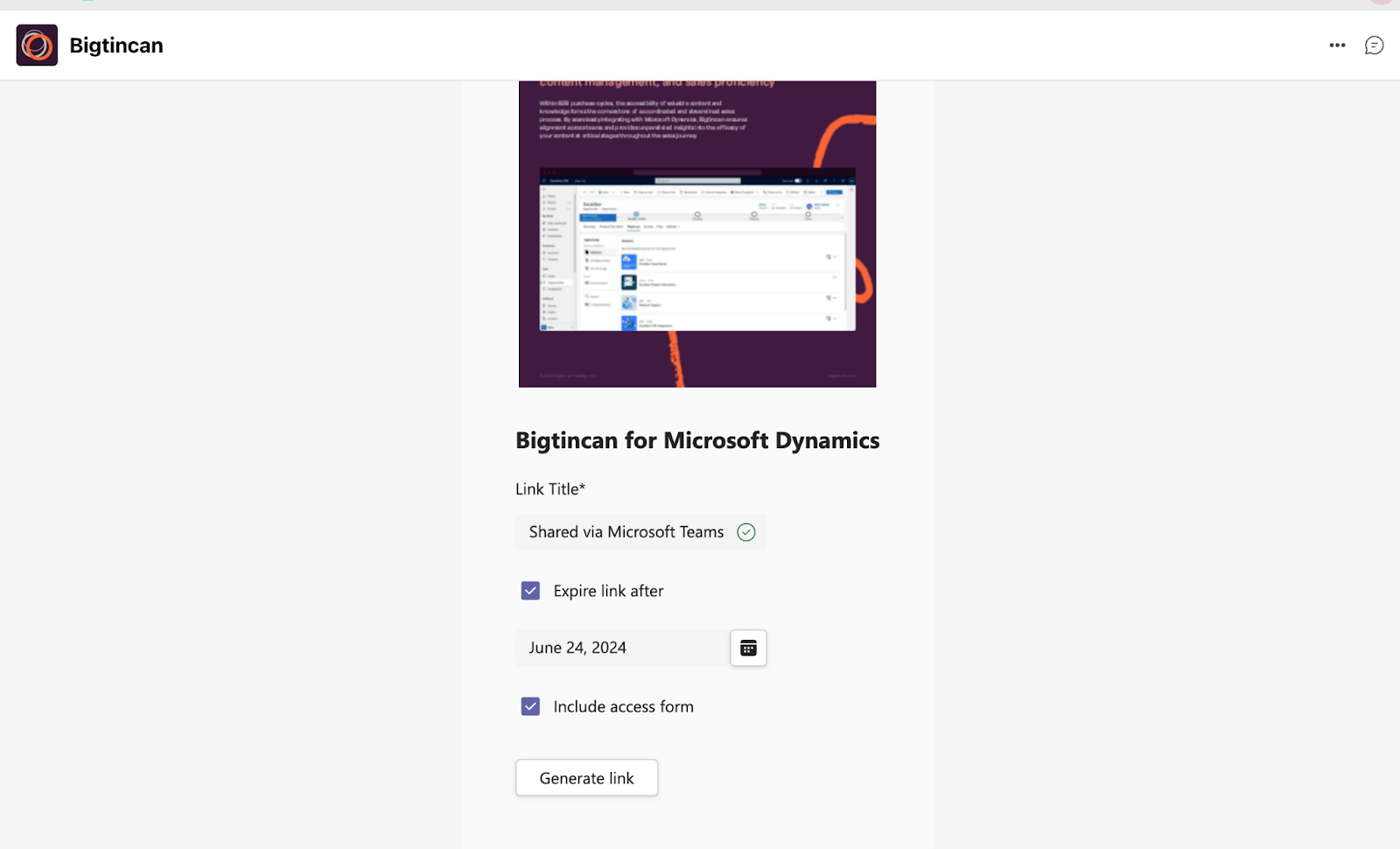Click the green checkmark validation icon
Viewport: 1400px width, 849px height.
coord(746,532)
